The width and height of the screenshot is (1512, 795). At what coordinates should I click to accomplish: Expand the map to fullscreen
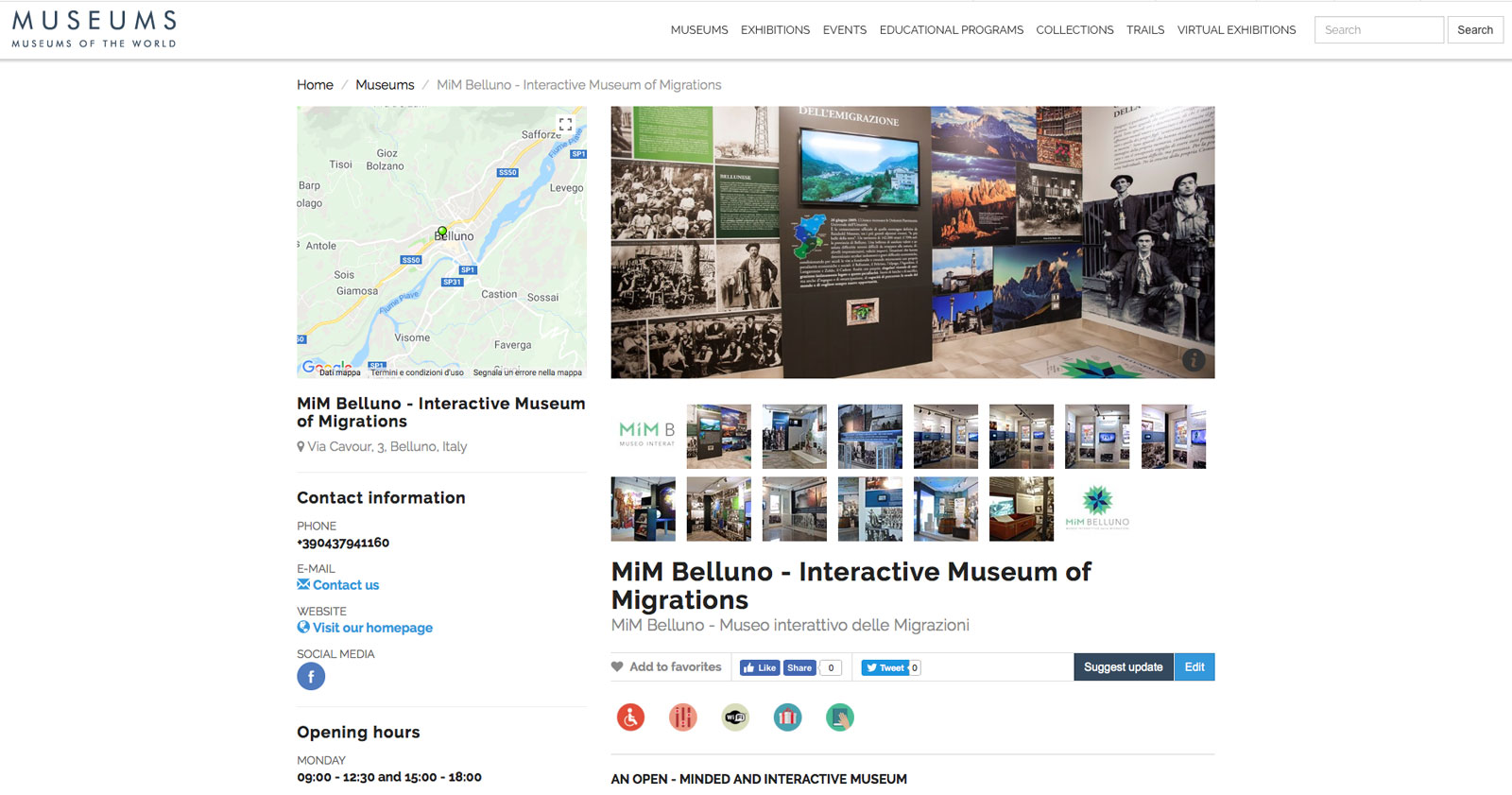tap(565, 125)
